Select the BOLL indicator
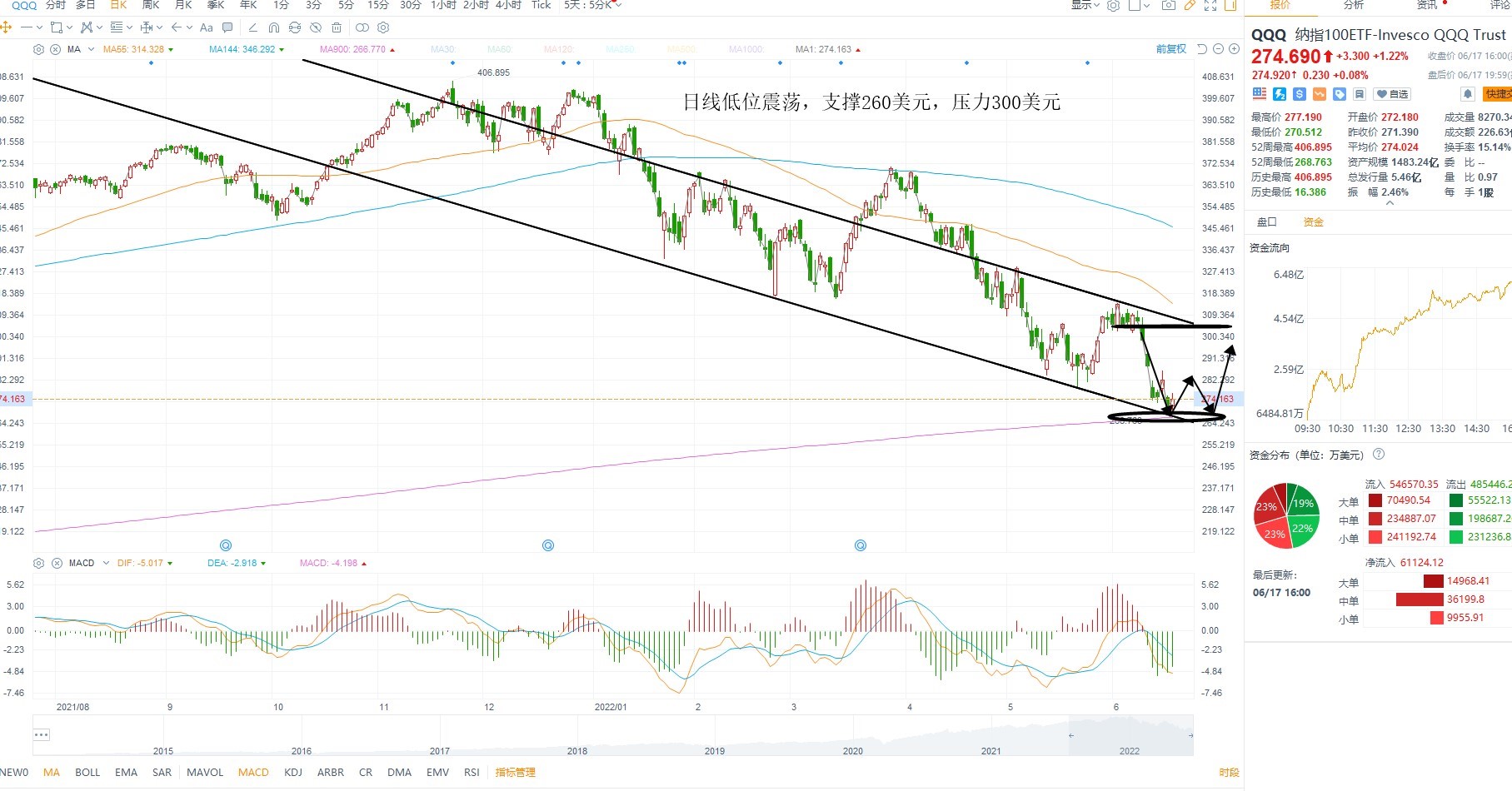The height and width of the screenshot is (791, 1512). (87, 772)
